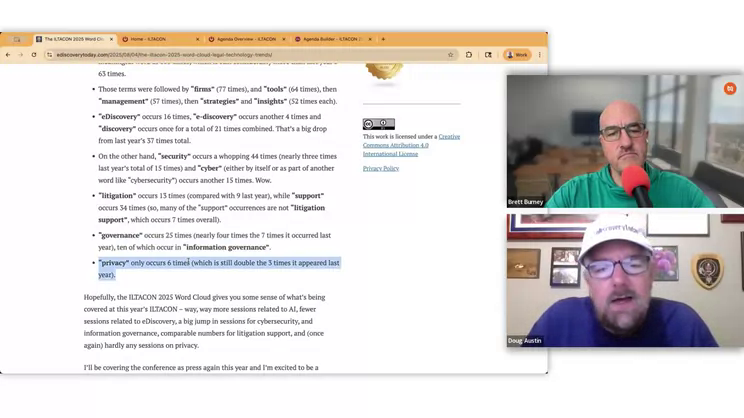Click the bold word "firms"
The image size is (744, 418).
[203, 89]
